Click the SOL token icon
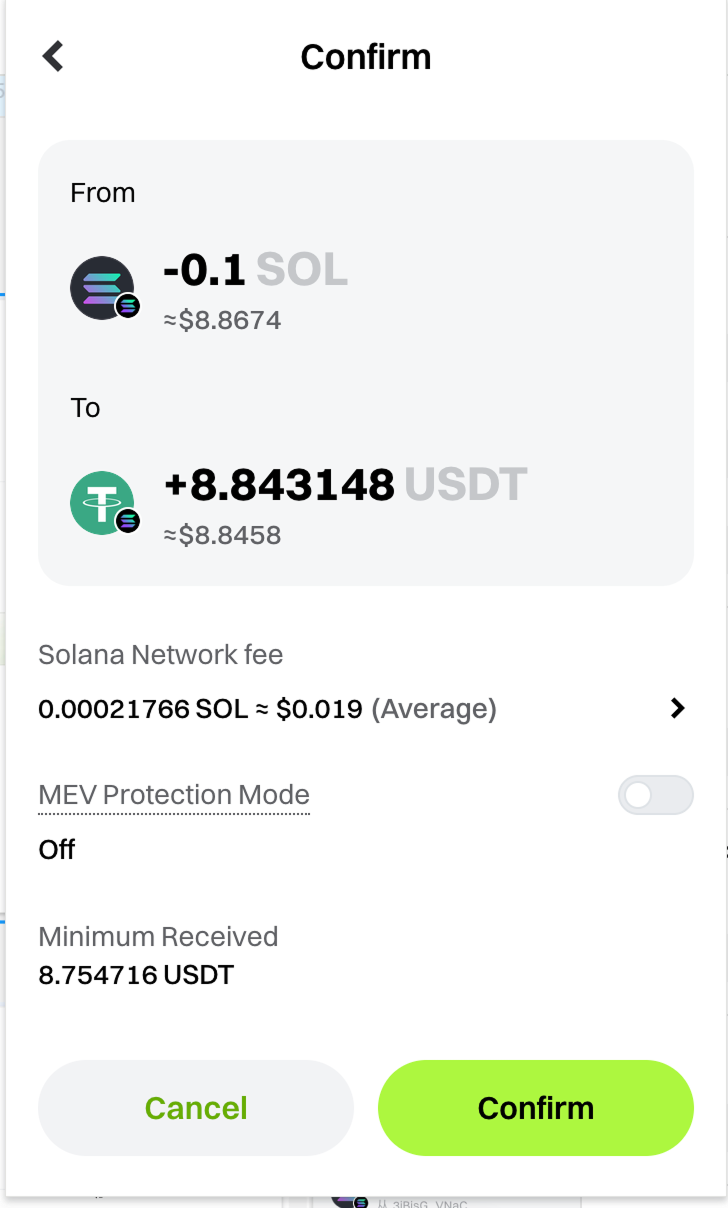Image resolution: width=728 pixels, height=1208 pixels. click(x=100, y=287)
